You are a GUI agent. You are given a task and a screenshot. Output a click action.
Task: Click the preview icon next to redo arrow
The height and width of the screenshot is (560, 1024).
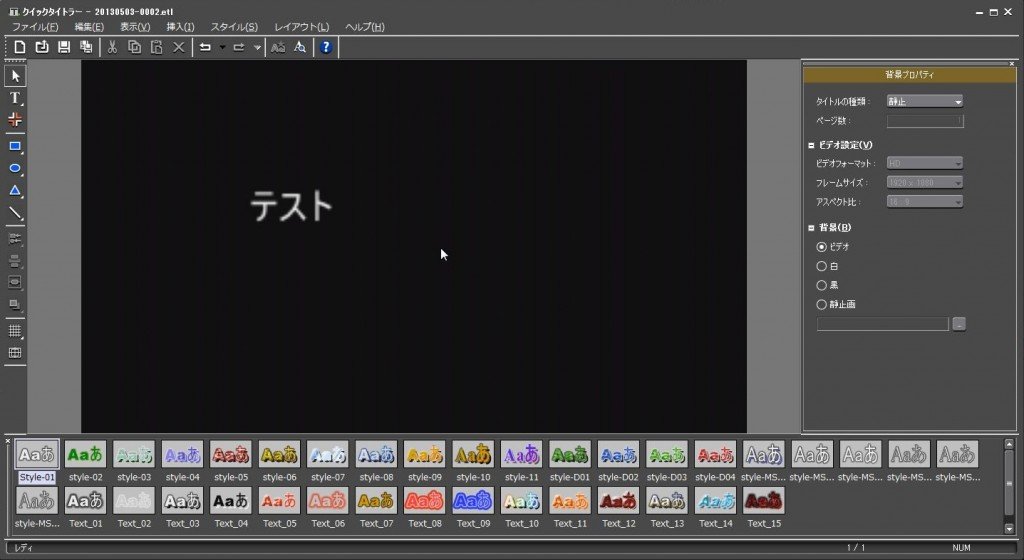pos(278,47)
